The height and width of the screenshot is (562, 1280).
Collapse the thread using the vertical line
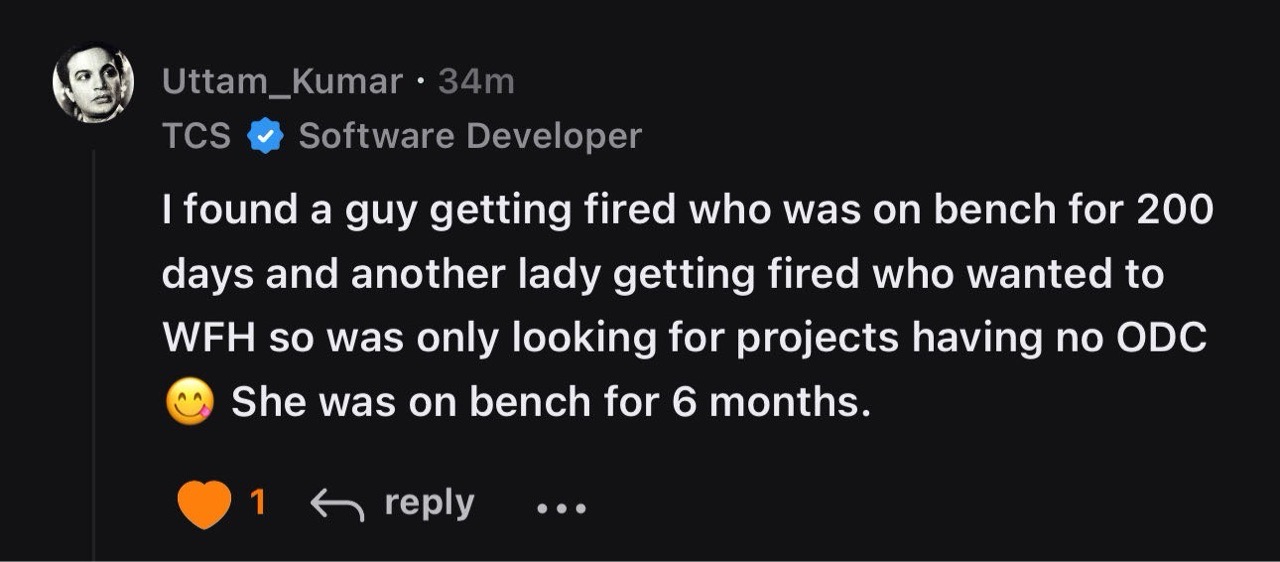[x=94, y=350]
